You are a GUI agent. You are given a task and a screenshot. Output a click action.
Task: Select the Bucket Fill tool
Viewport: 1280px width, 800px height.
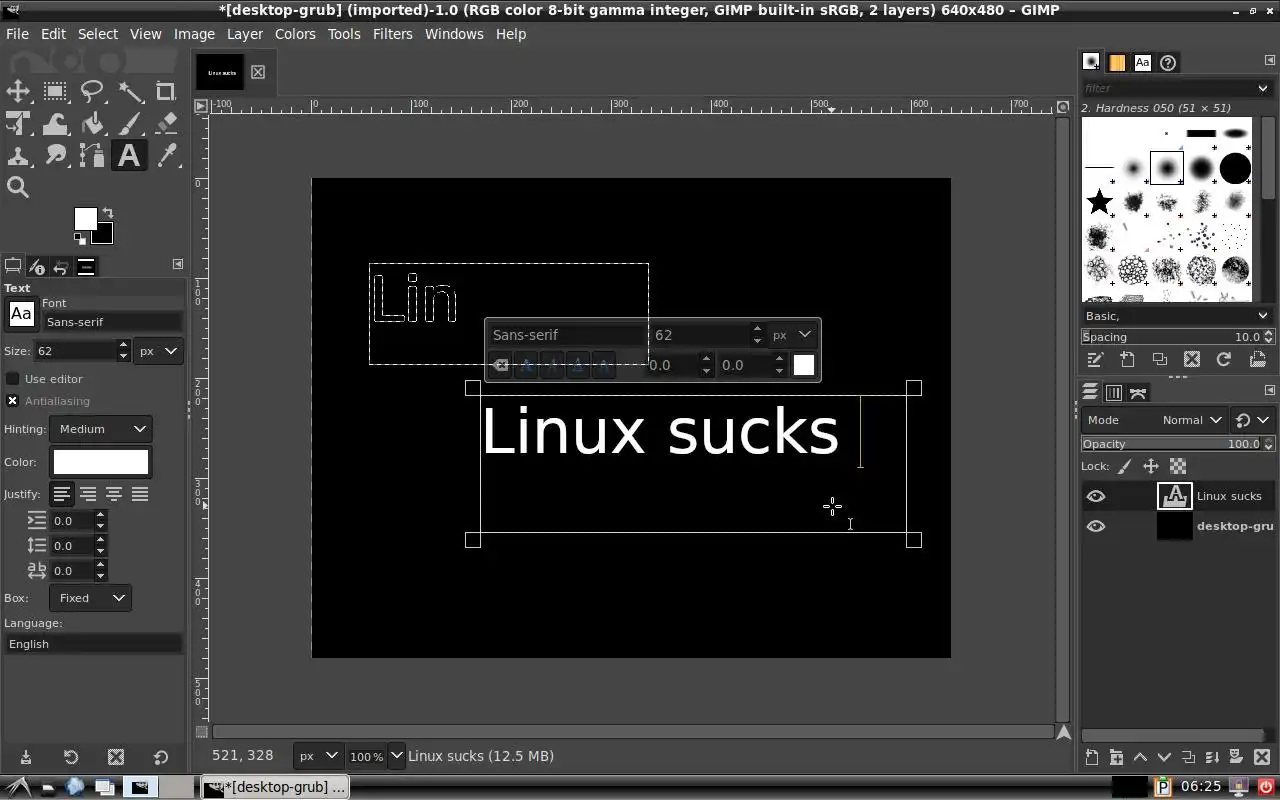pos(92,124)
